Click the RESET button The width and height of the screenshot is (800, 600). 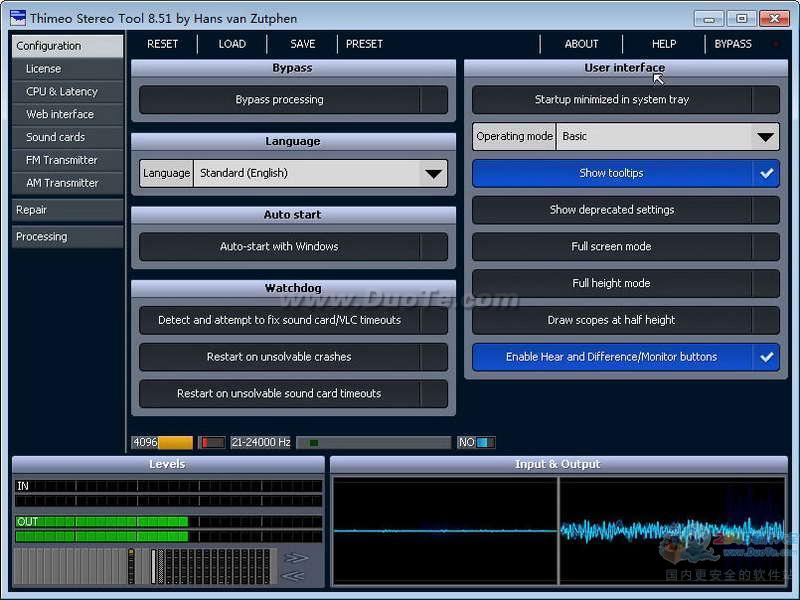[163, 44]
